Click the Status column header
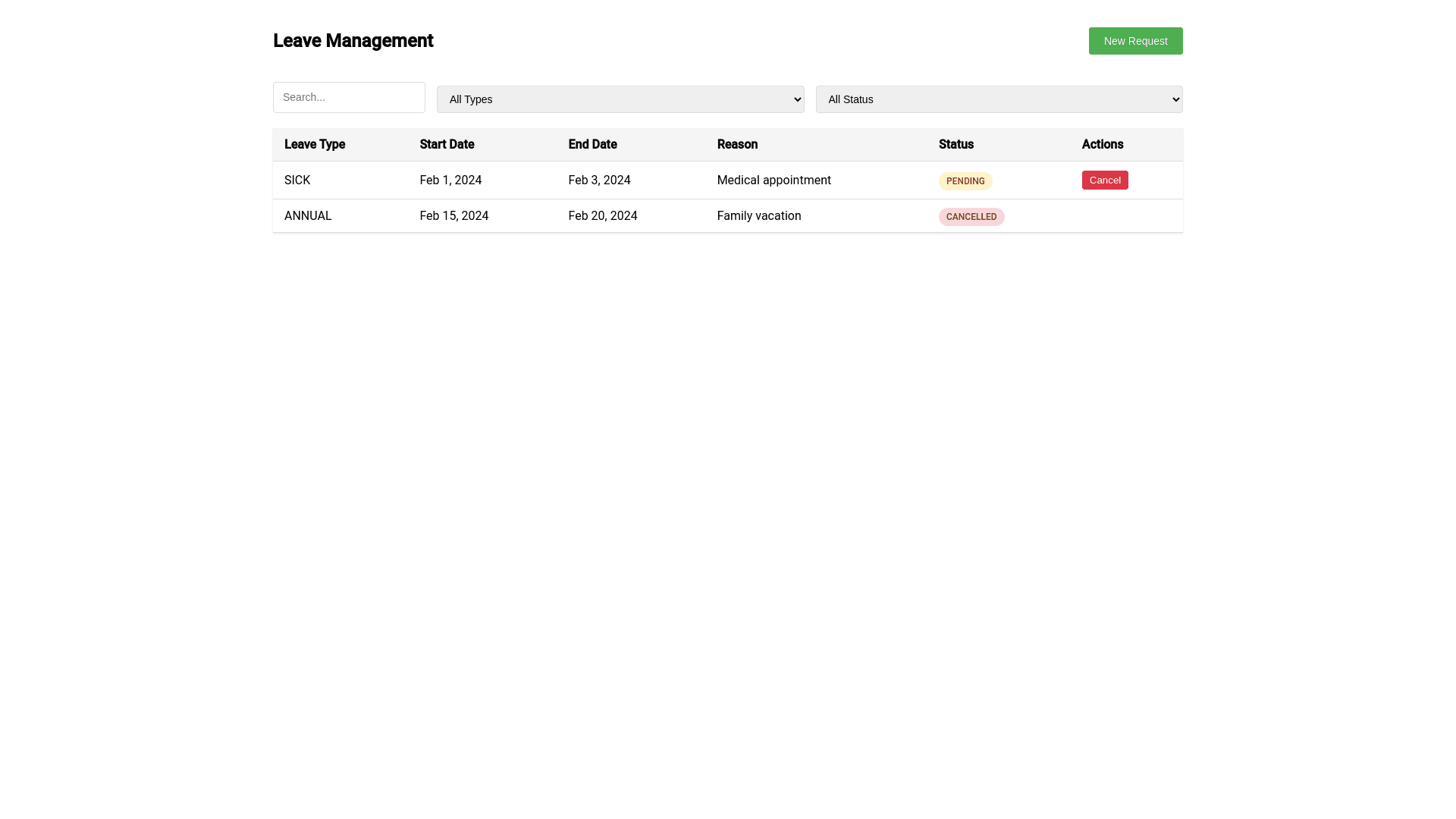Screen dimensions: 1456x819 [955, 144]
